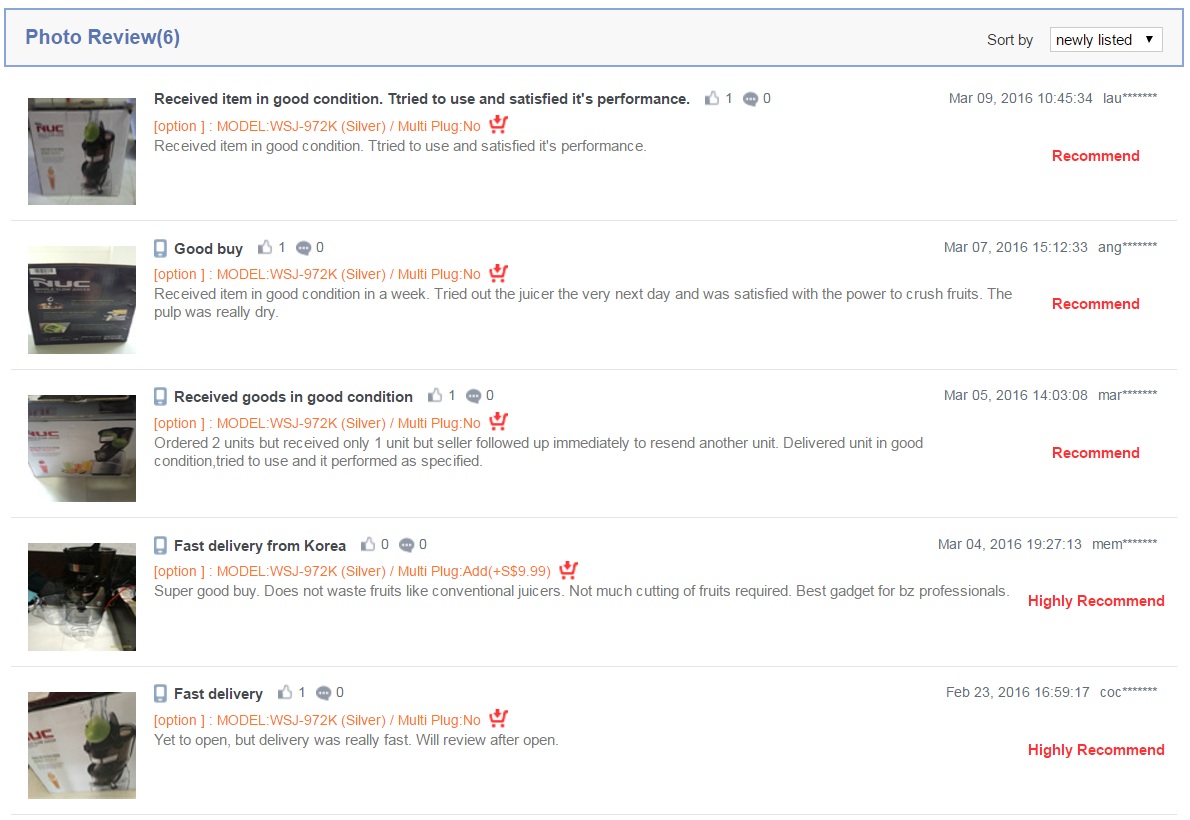
Task: Click option link in the coc******* review
Action: (317, 720)
